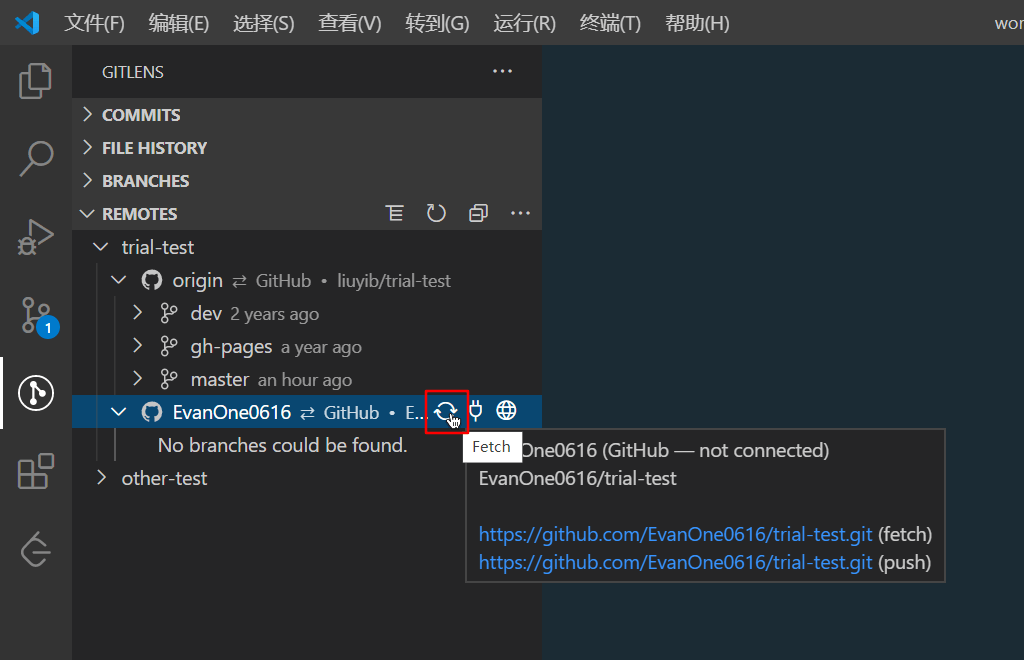The height and width of the screenshot is (660, 1024).
Task: Open the Explorer in the activity bar
Action: point(36,81)
